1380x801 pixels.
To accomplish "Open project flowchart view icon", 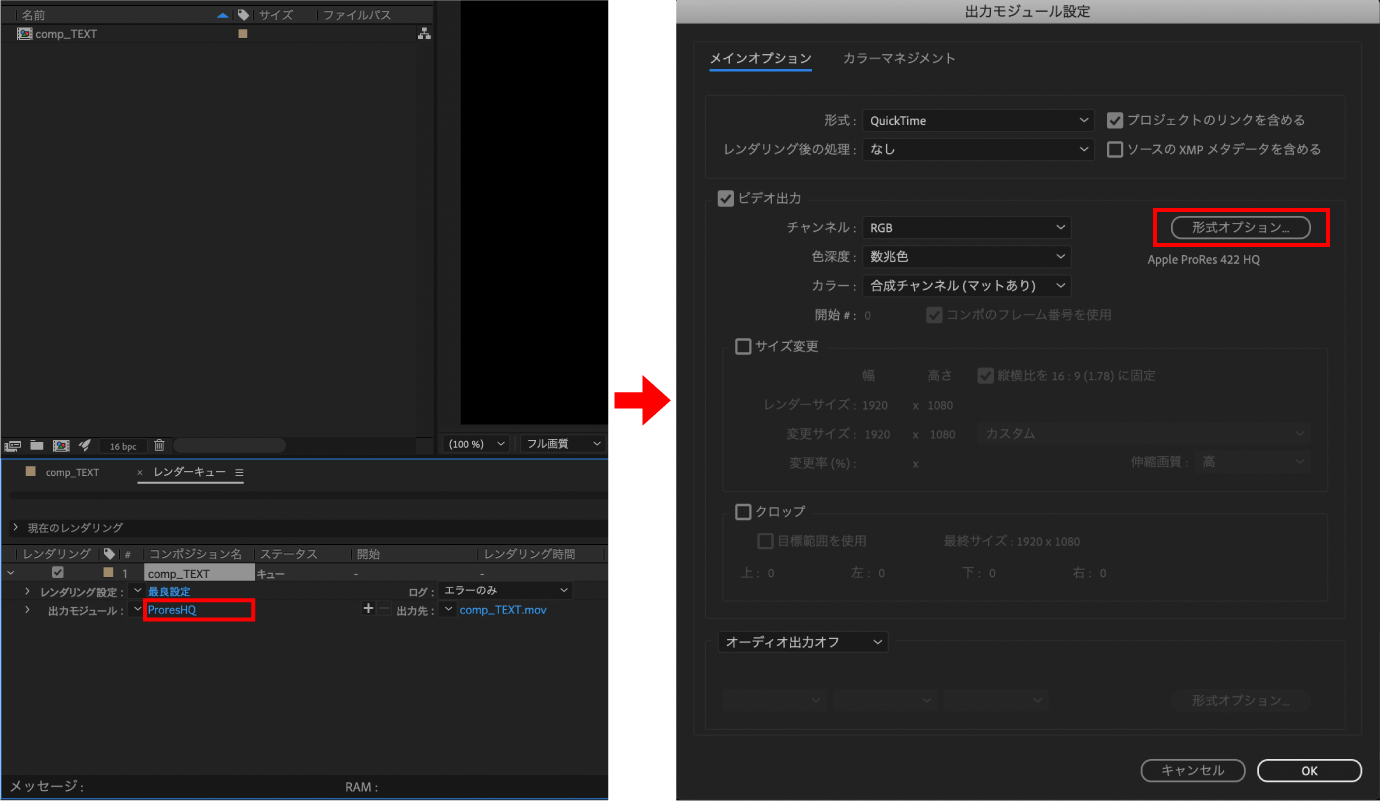I will (424, 34).
